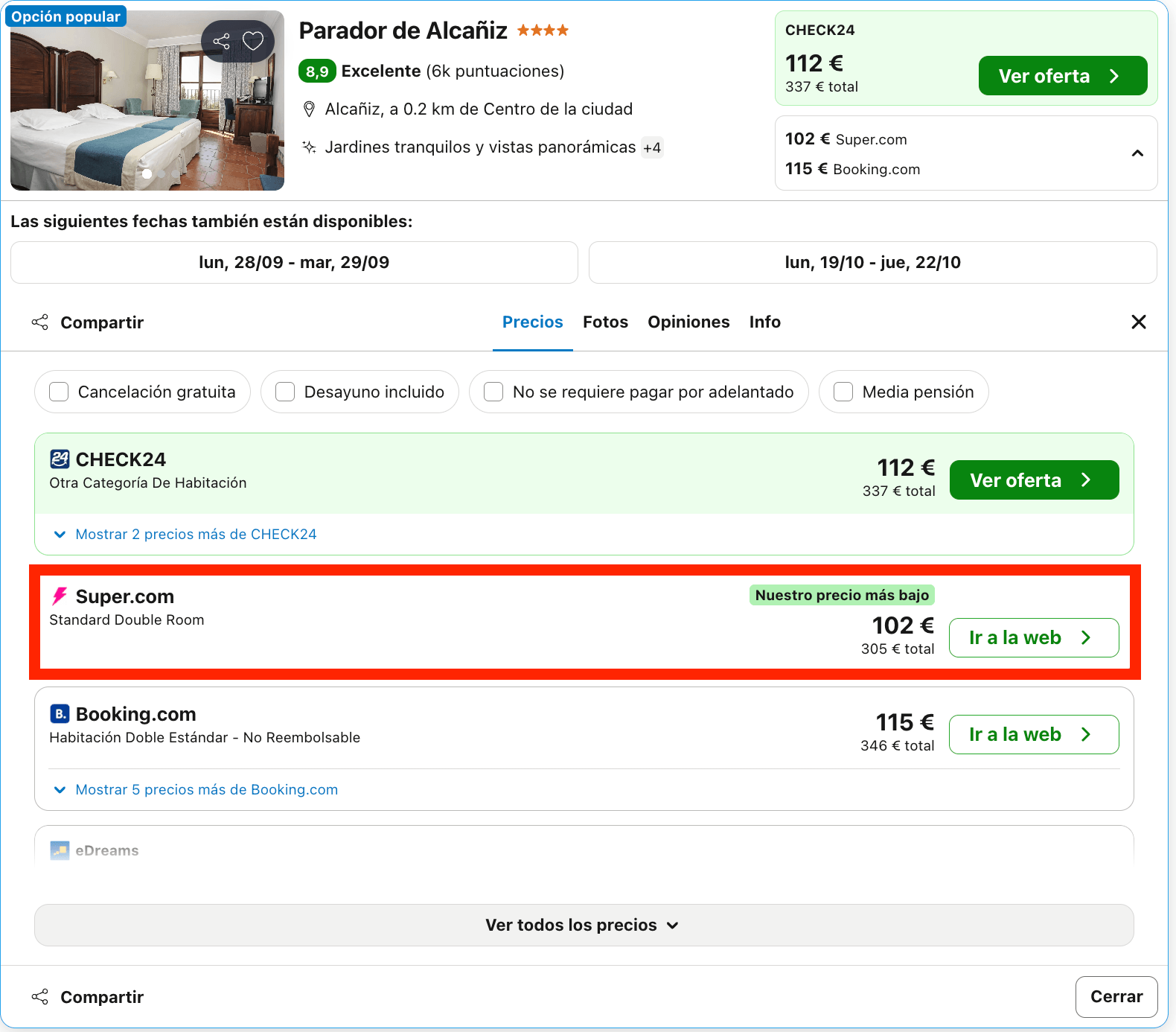The width and height of the screenshot is (1176, 1032).
Task: Click Habitación Doble Estándar - No Reembolsable
Action: 205,737
